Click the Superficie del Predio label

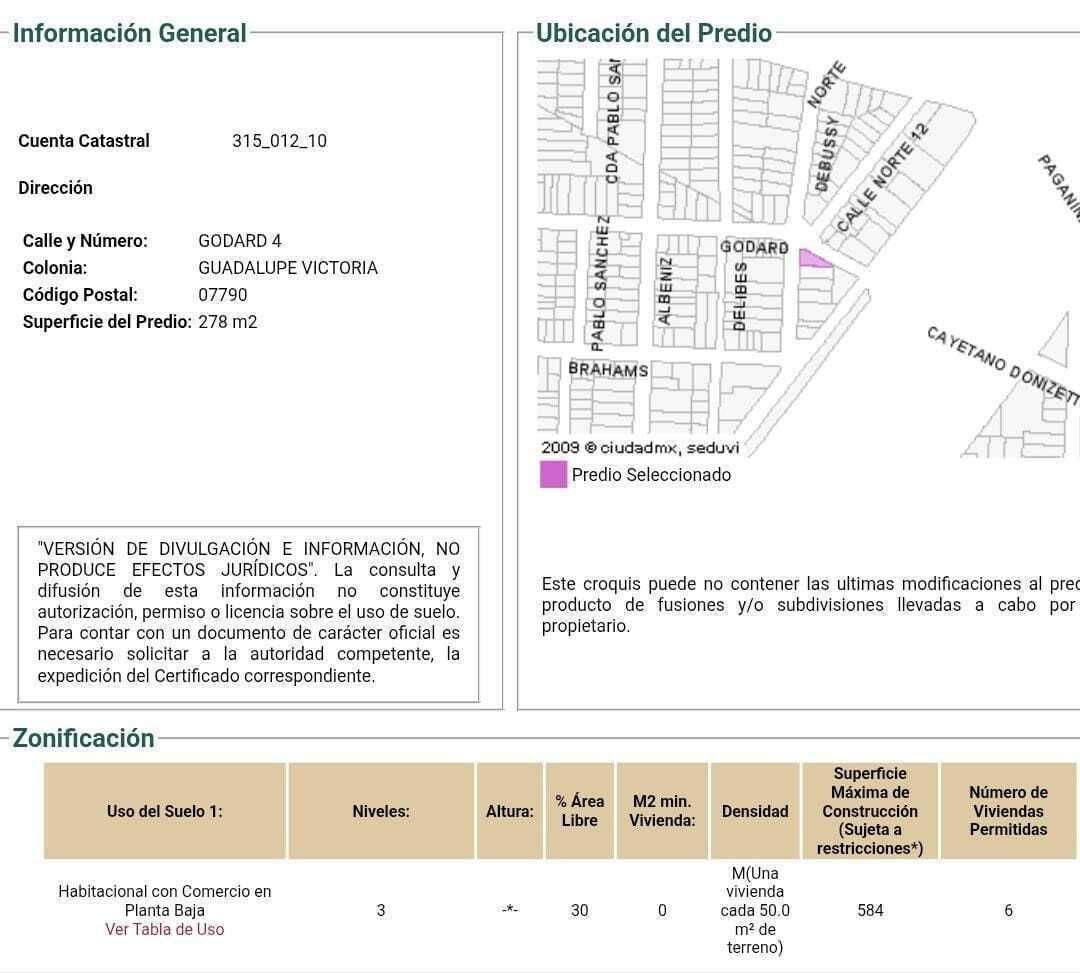pos(107,322)
